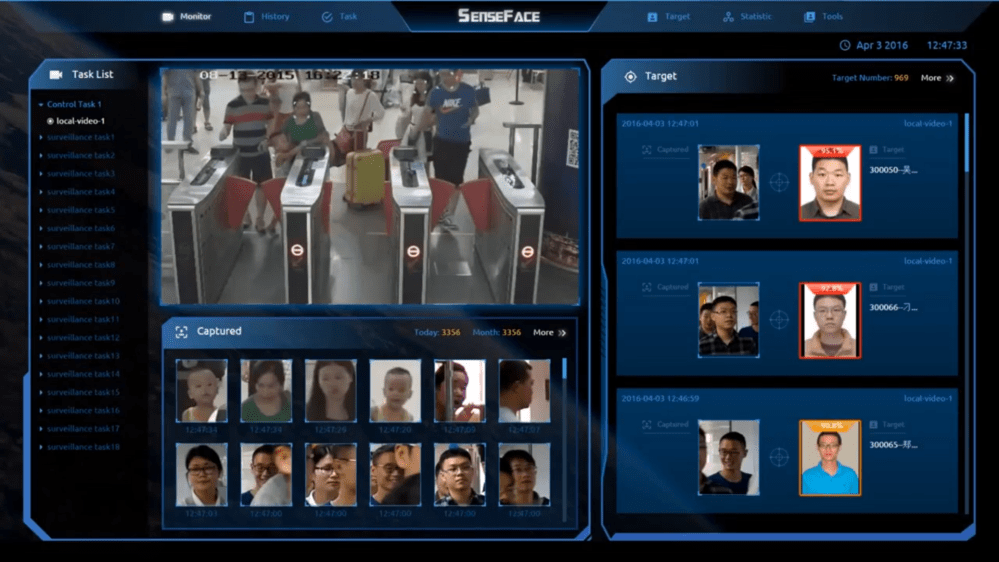The width and height of the screenshot is (999, 562).
Task: Click the clock icon beside Apr 3 2016
Action: click(x=845, y=45)
